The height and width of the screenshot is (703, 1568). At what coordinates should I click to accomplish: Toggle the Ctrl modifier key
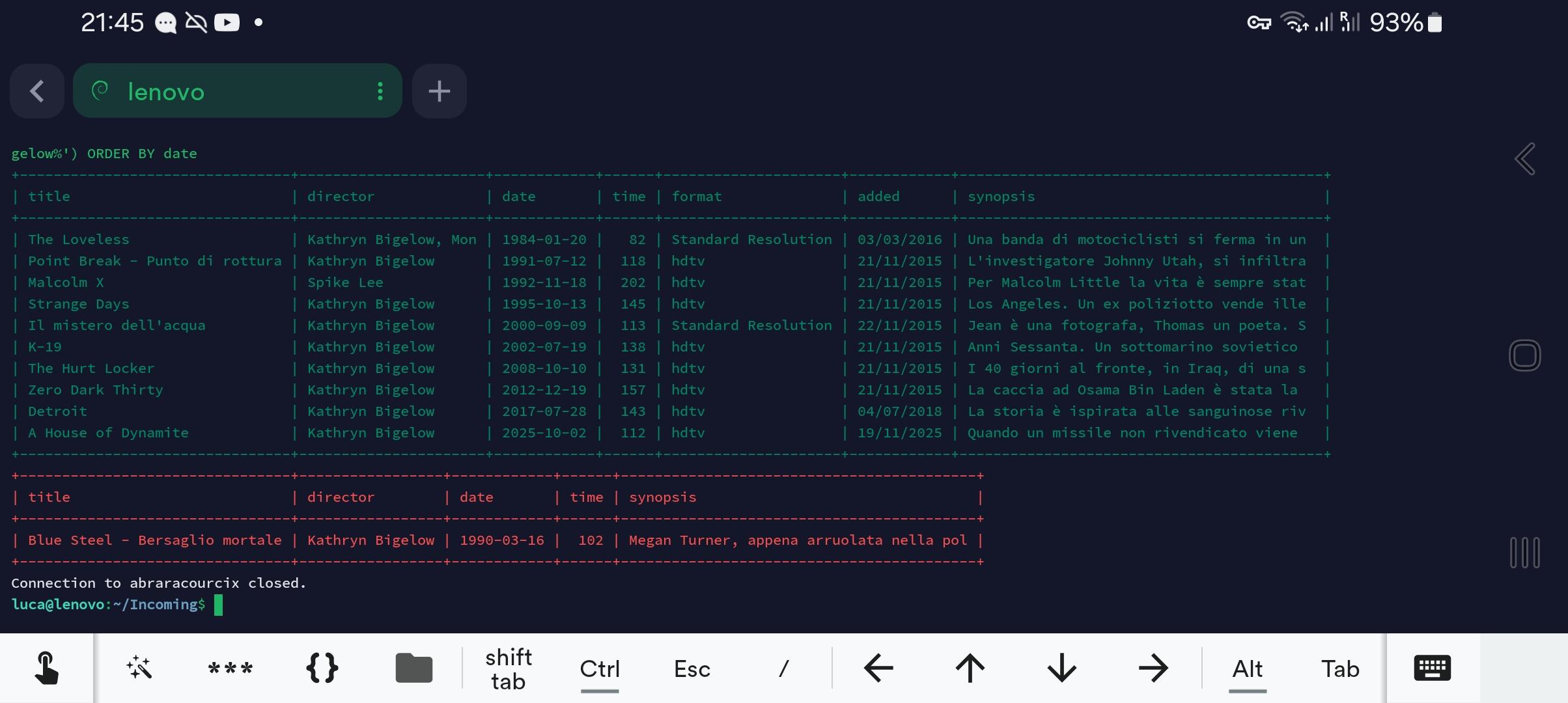(x=599, y=669)
